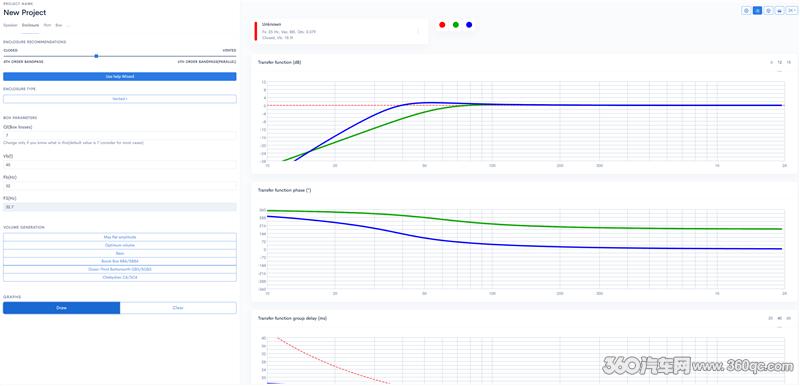The height and width of the screenshot is (386, 800).
Task: Switch to the Port tab
Action: click(47, 24)
